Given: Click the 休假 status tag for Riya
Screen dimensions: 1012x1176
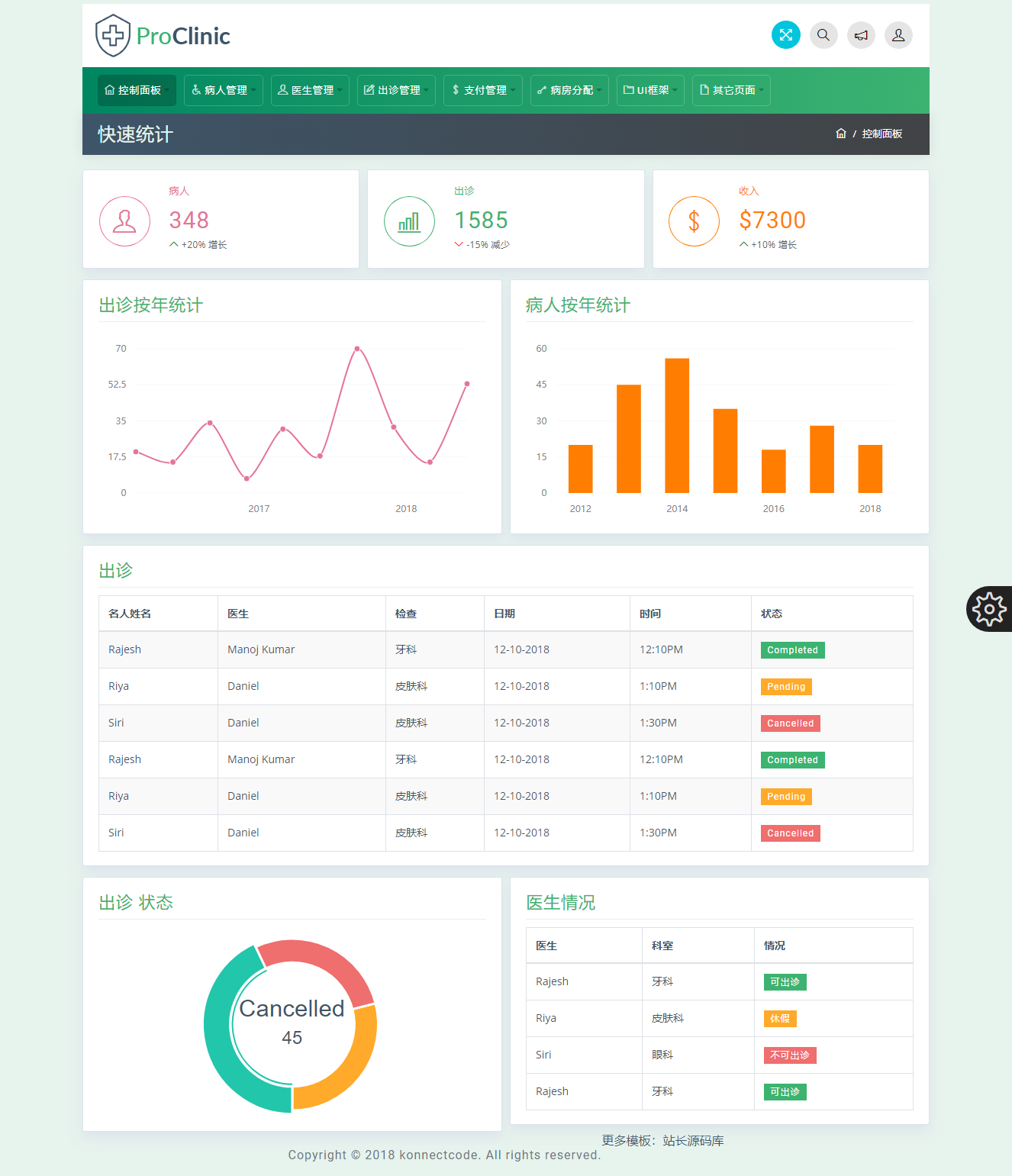Looking at the screenshot, I should click(x=779, y=1018).
